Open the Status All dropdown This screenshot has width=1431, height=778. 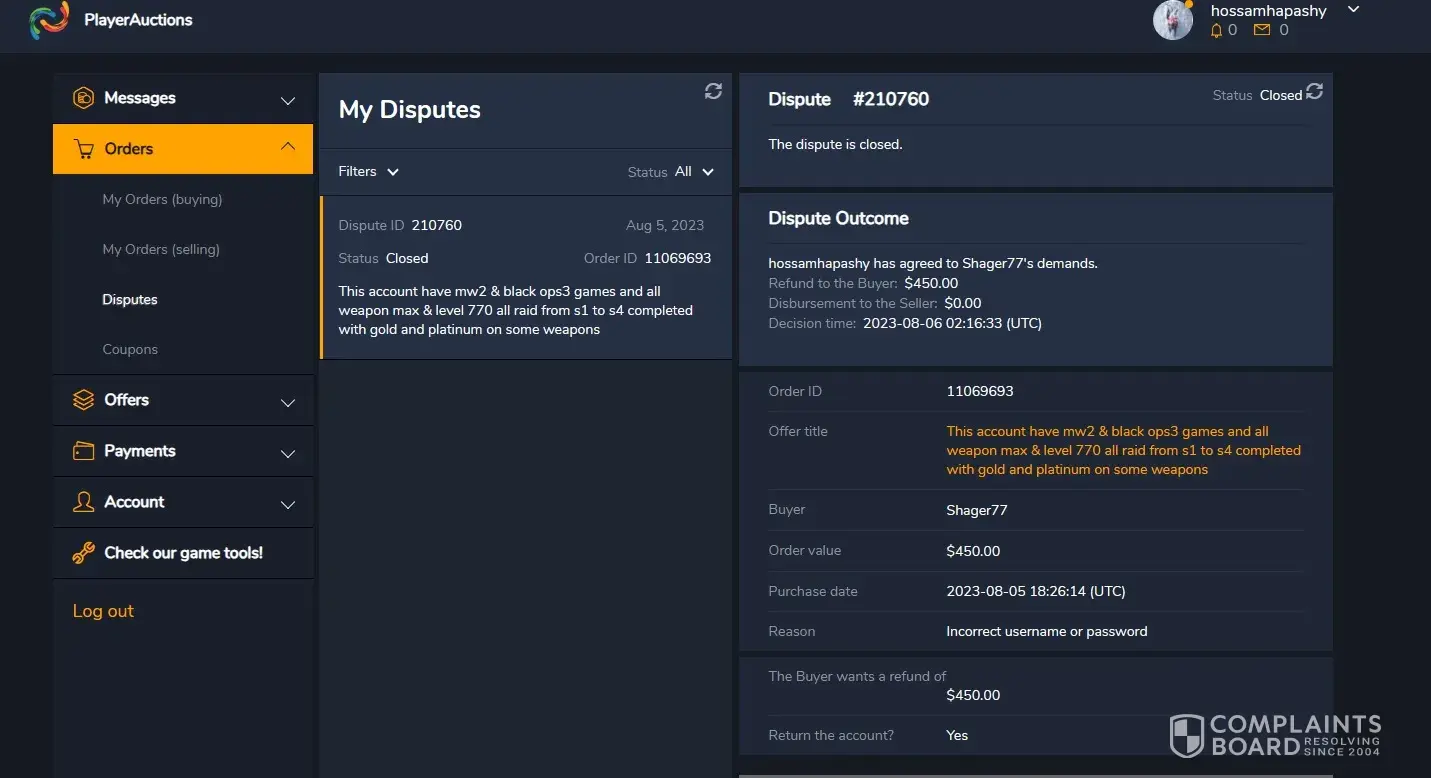coord(694,172)
